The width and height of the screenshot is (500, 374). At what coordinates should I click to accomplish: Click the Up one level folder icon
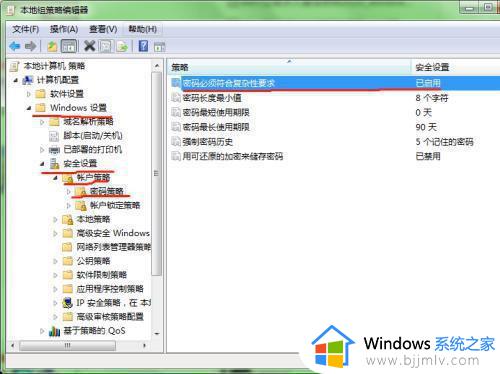(52, 46)
